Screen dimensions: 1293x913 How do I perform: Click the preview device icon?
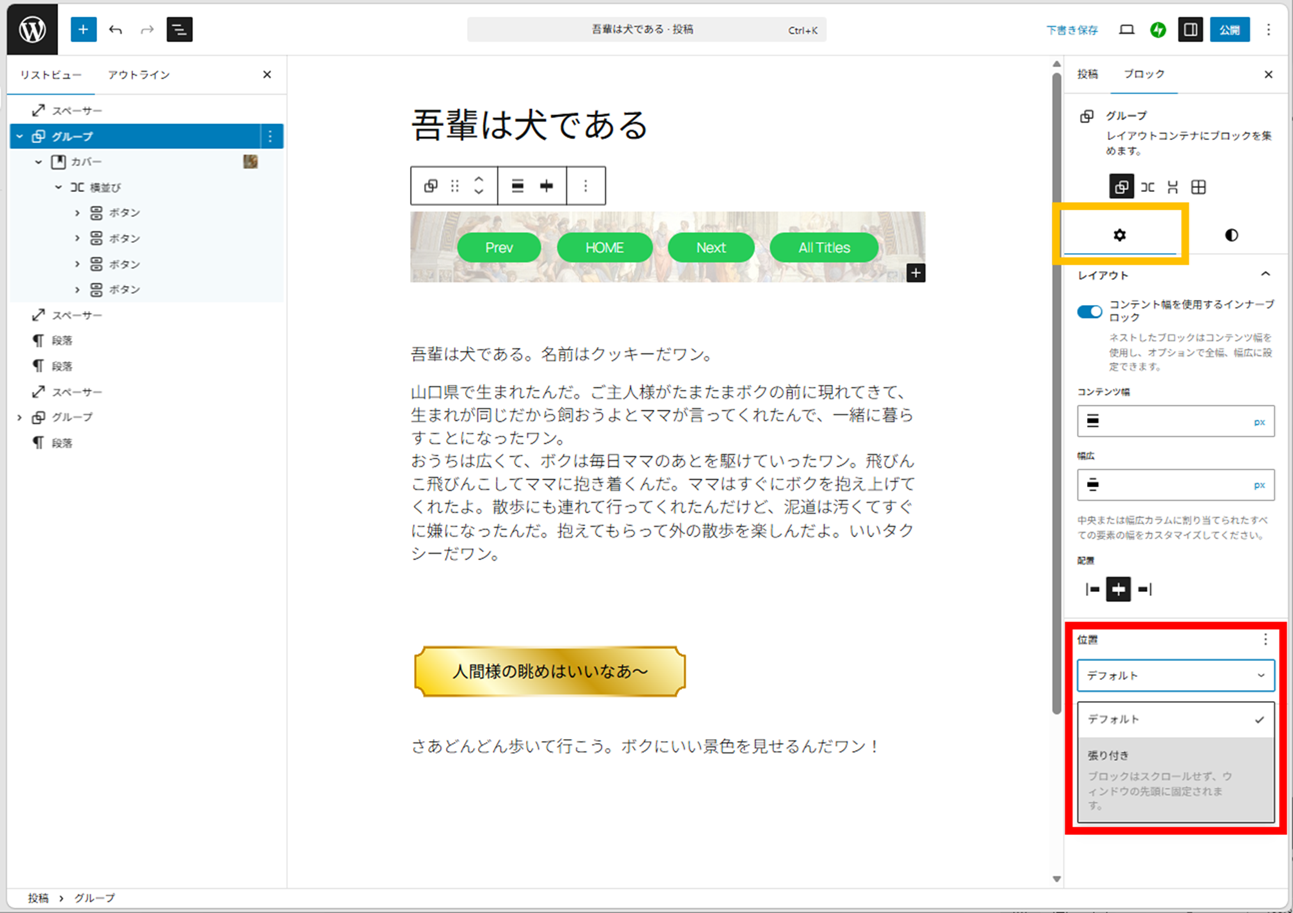[1126, 30]
